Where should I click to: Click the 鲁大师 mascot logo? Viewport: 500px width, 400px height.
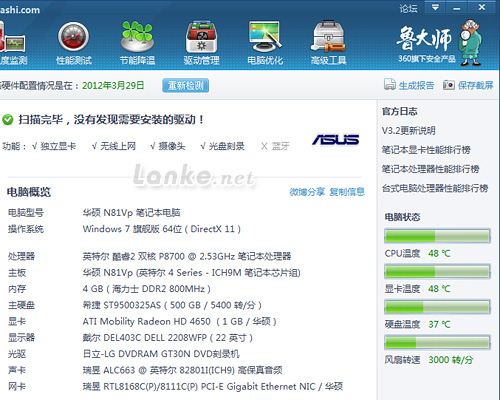(470, 42)
